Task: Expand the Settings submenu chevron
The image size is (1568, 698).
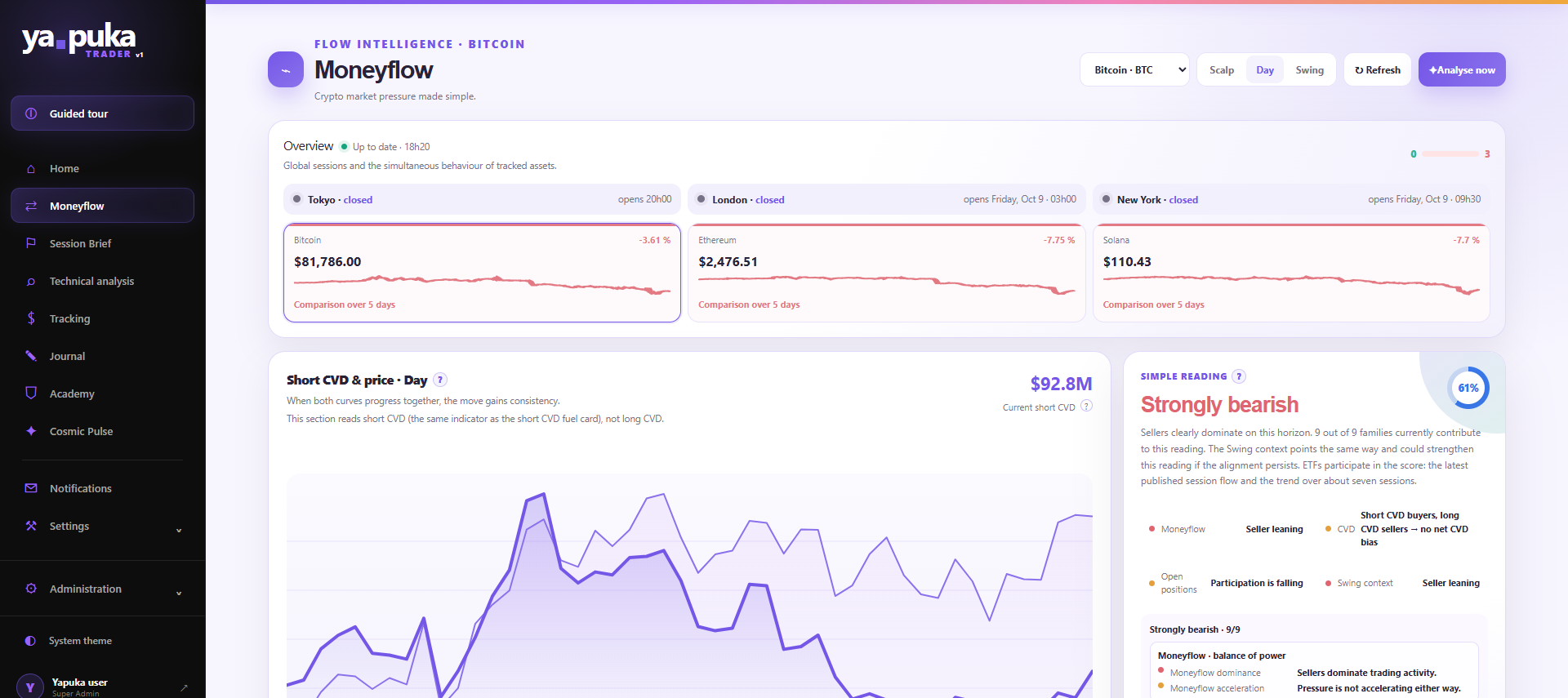Action: pos(179,531)
